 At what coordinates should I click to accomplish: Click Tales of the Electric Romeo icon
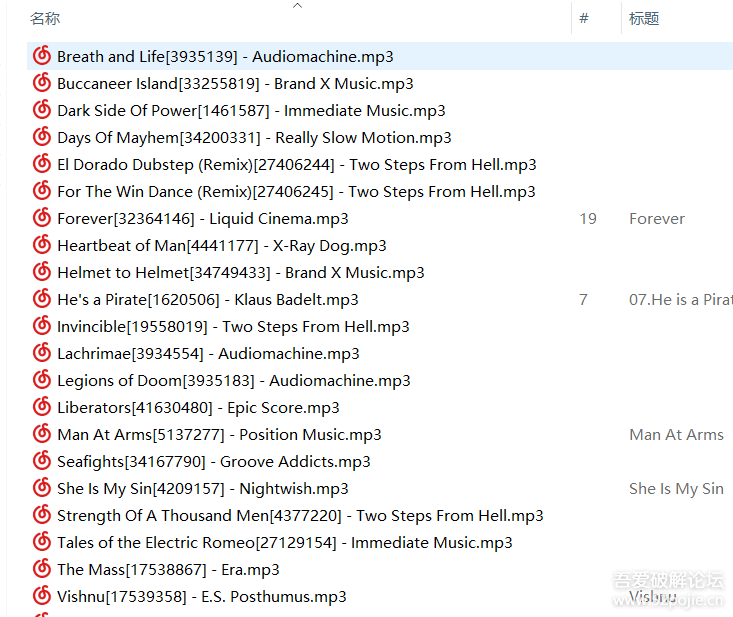click(42, 542)
